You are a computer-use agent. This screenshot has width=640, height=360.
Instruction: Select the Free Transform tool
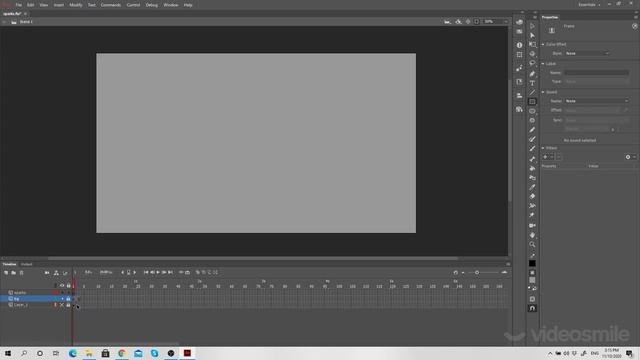click(532, 44)
